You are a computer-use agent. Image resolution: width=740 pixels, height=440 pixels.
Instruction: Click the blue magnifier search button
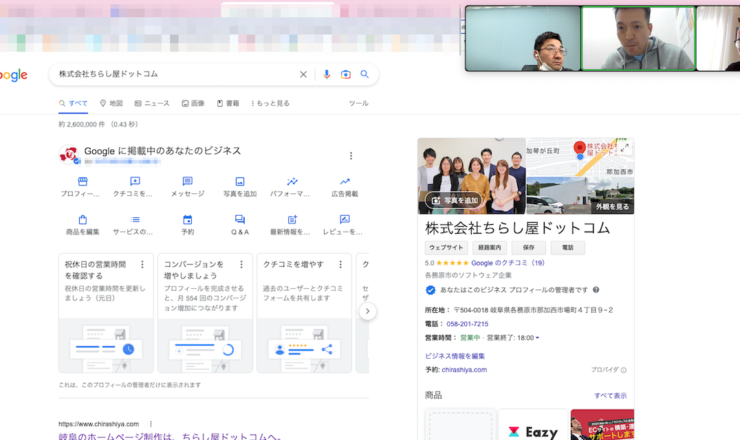click(364, 74)
